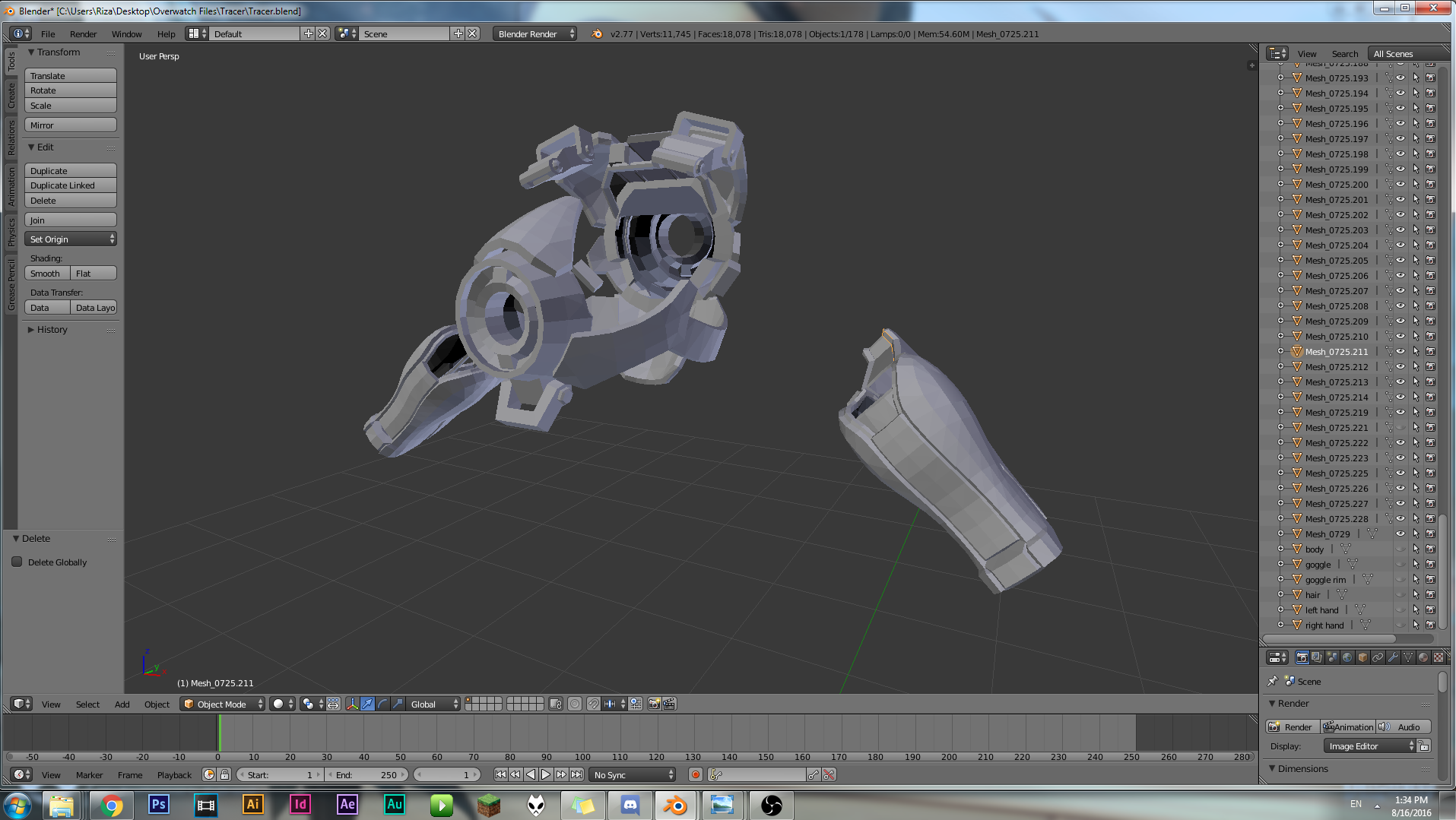The width and height of the screenshot is (1456, 820).
Task: Select the translate manipulator arrow icon
Action: [367, 704]
